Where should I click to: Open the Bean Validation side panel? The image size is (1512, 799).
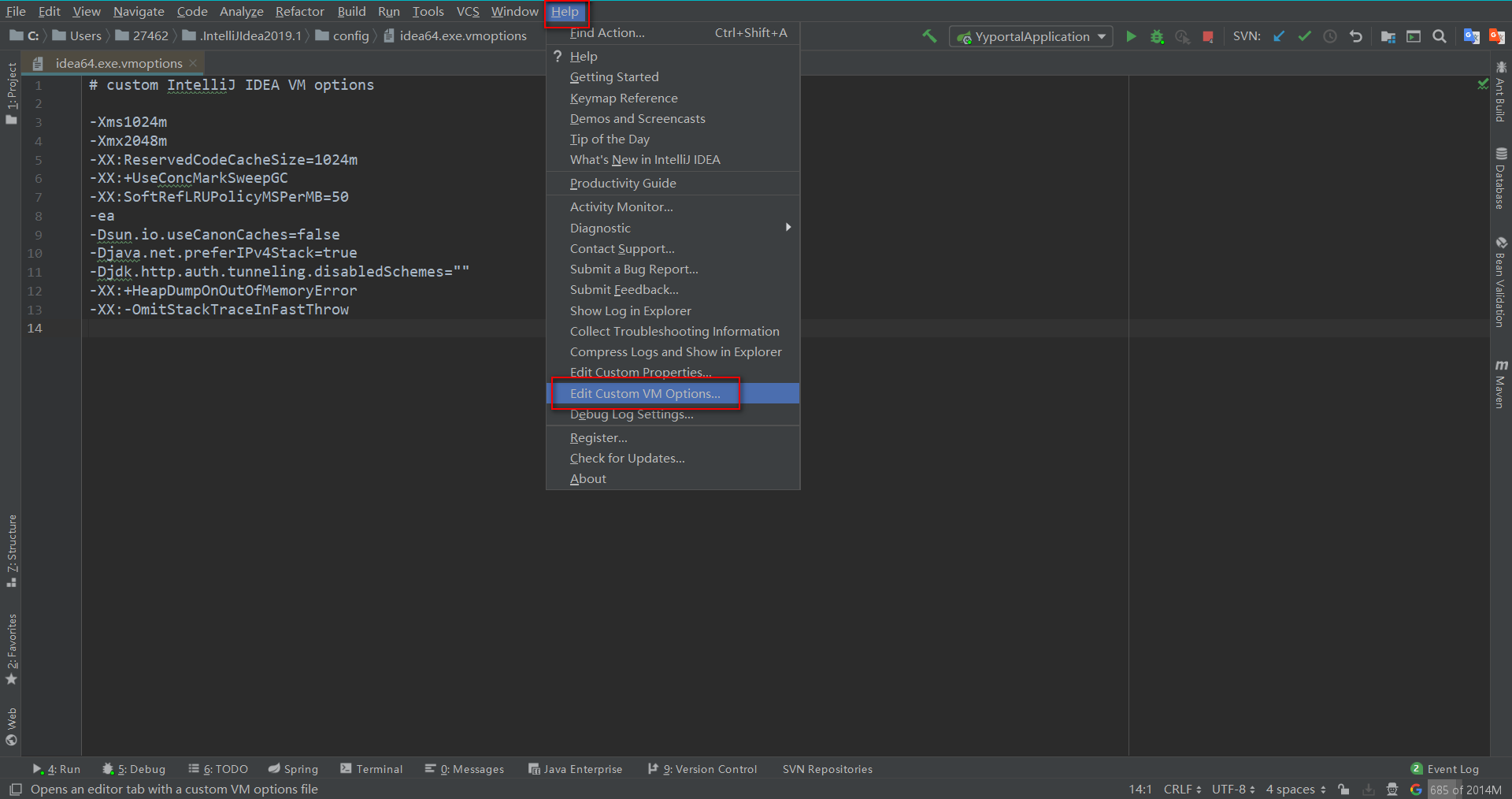pyautogui.click(x=1501, y=282)
